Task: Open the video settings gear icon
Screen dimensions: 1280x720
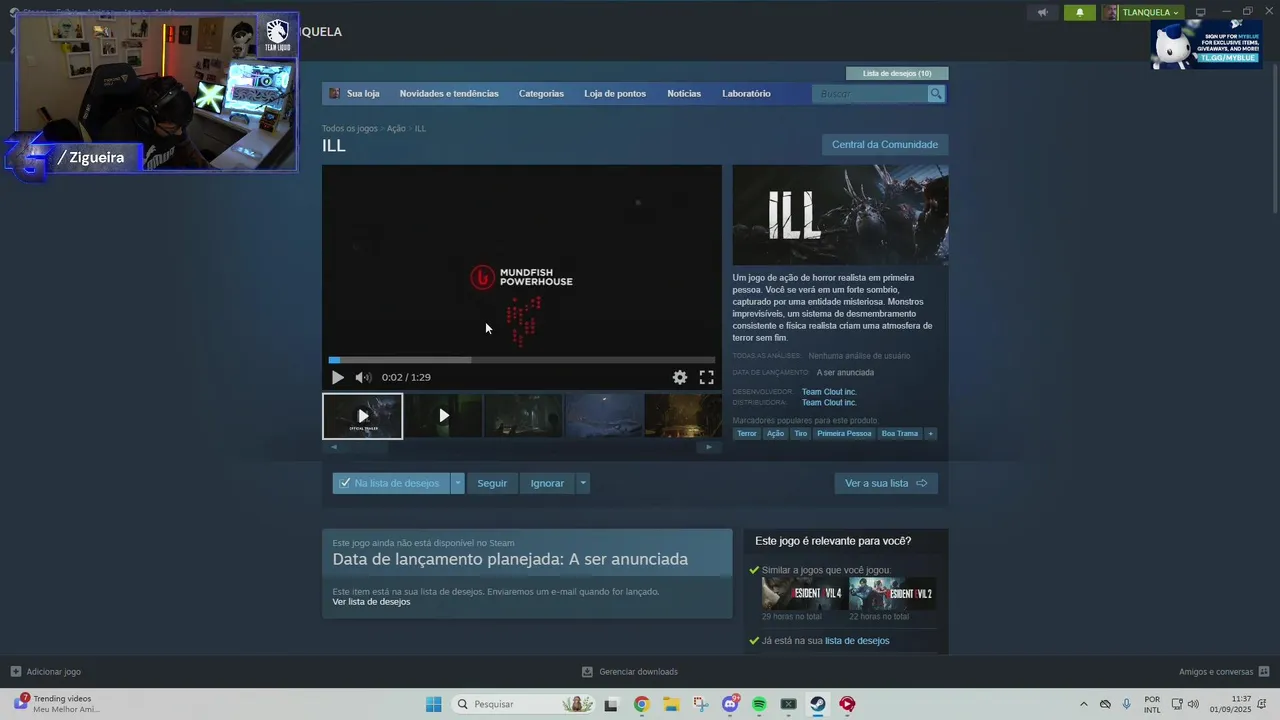Action: pos(680,377)
